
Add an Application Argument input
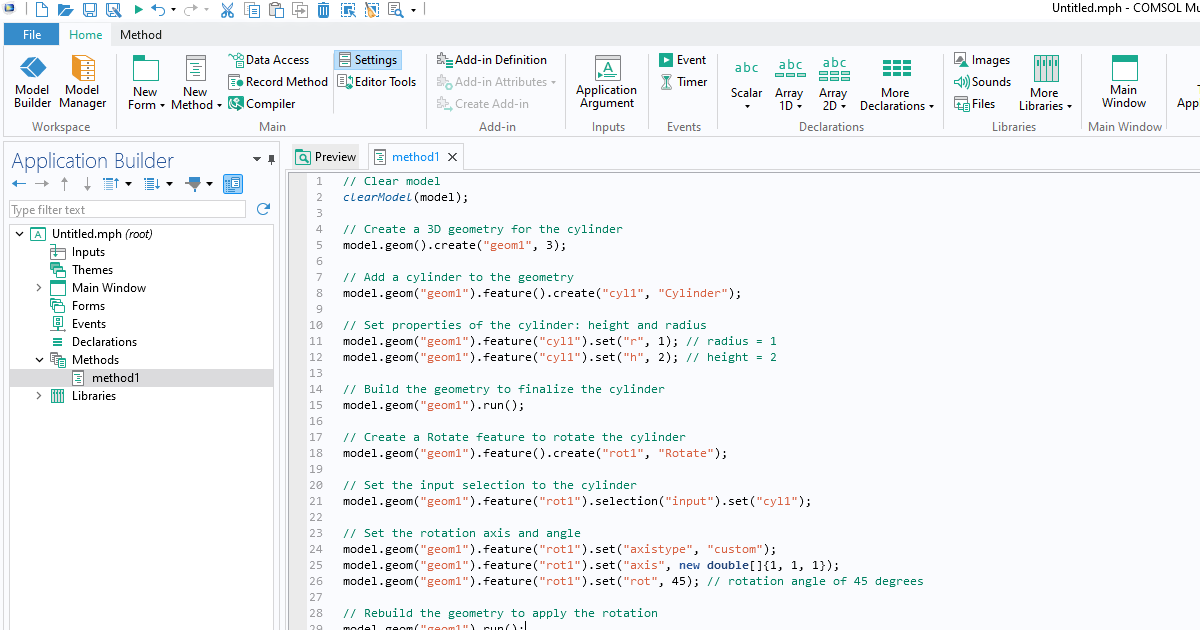[606, 82]
